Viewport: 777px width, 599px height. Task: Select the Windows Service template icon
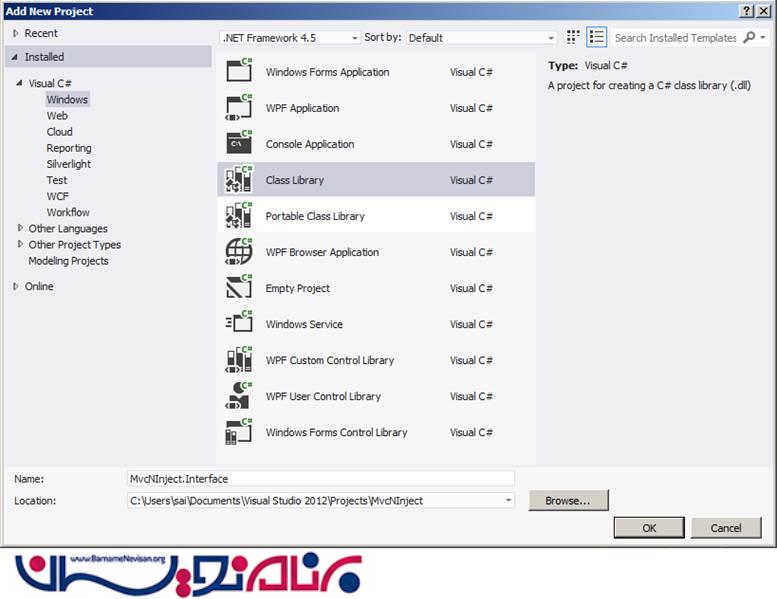click(239, 324)
